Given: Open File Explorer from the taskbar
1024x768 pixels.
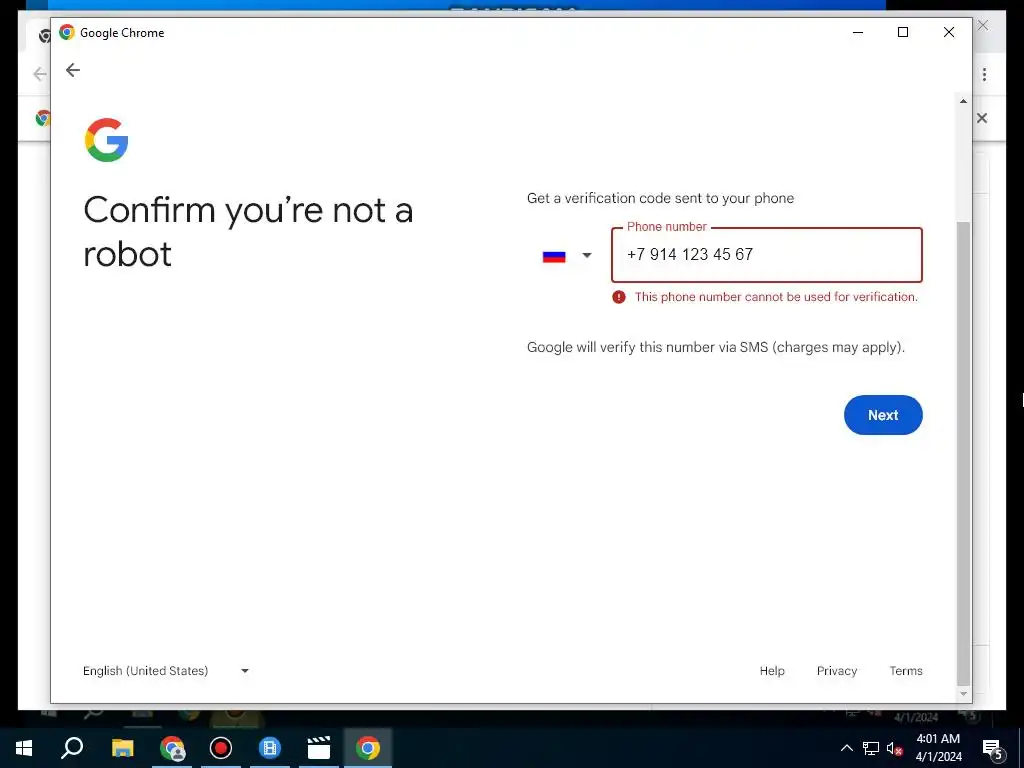Looking at the screenshot, I should [122, 748].
